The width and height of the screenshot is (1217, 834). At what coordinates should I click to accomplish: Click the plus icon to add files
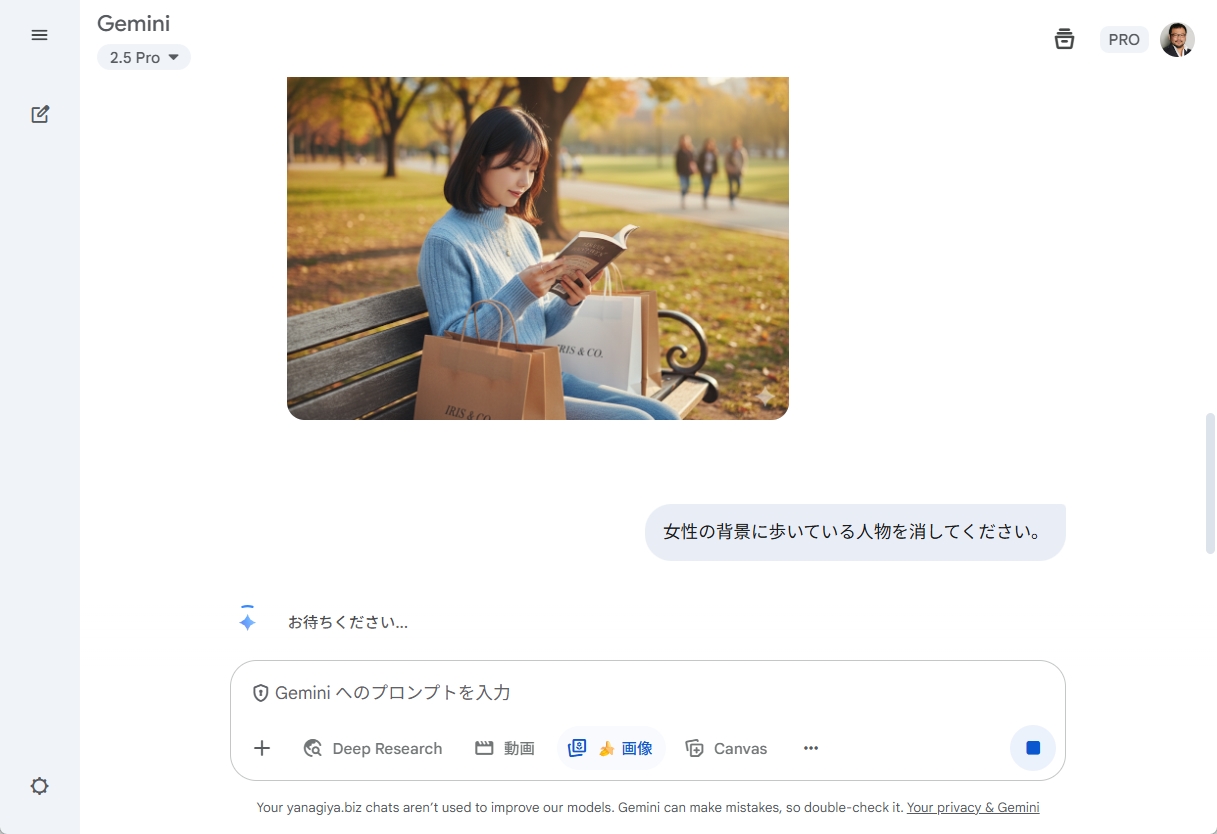[262, 748]
